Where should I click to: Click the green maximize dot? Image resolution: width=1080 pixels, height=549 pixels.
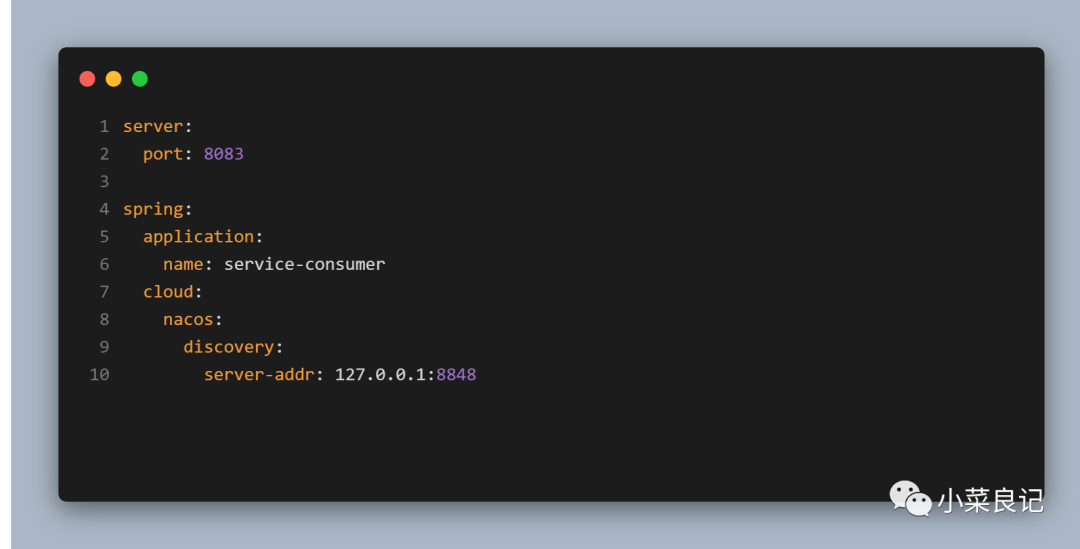(x=140, y=79)
